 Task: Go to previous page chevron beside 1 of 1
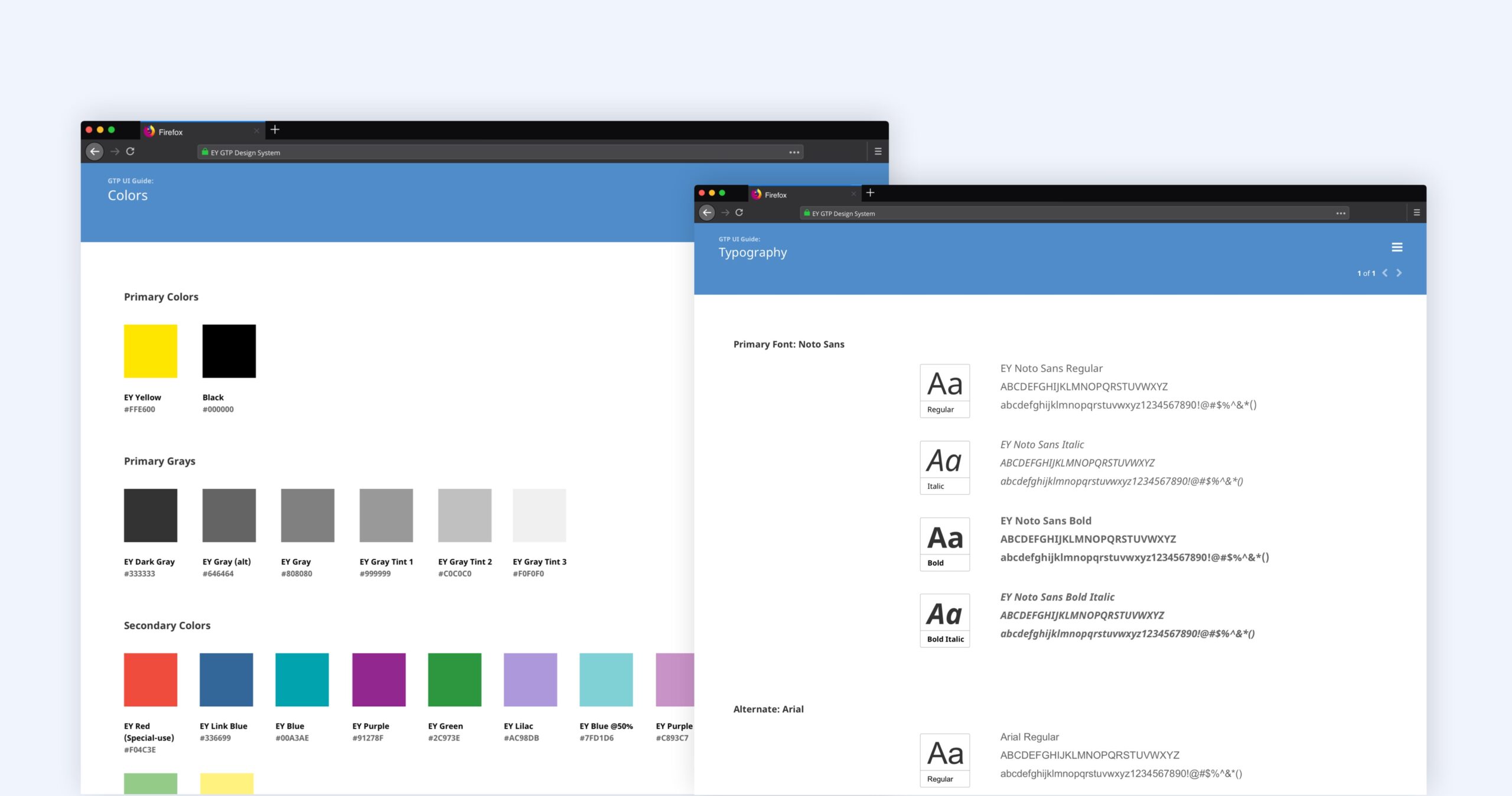coord(1385,273)
